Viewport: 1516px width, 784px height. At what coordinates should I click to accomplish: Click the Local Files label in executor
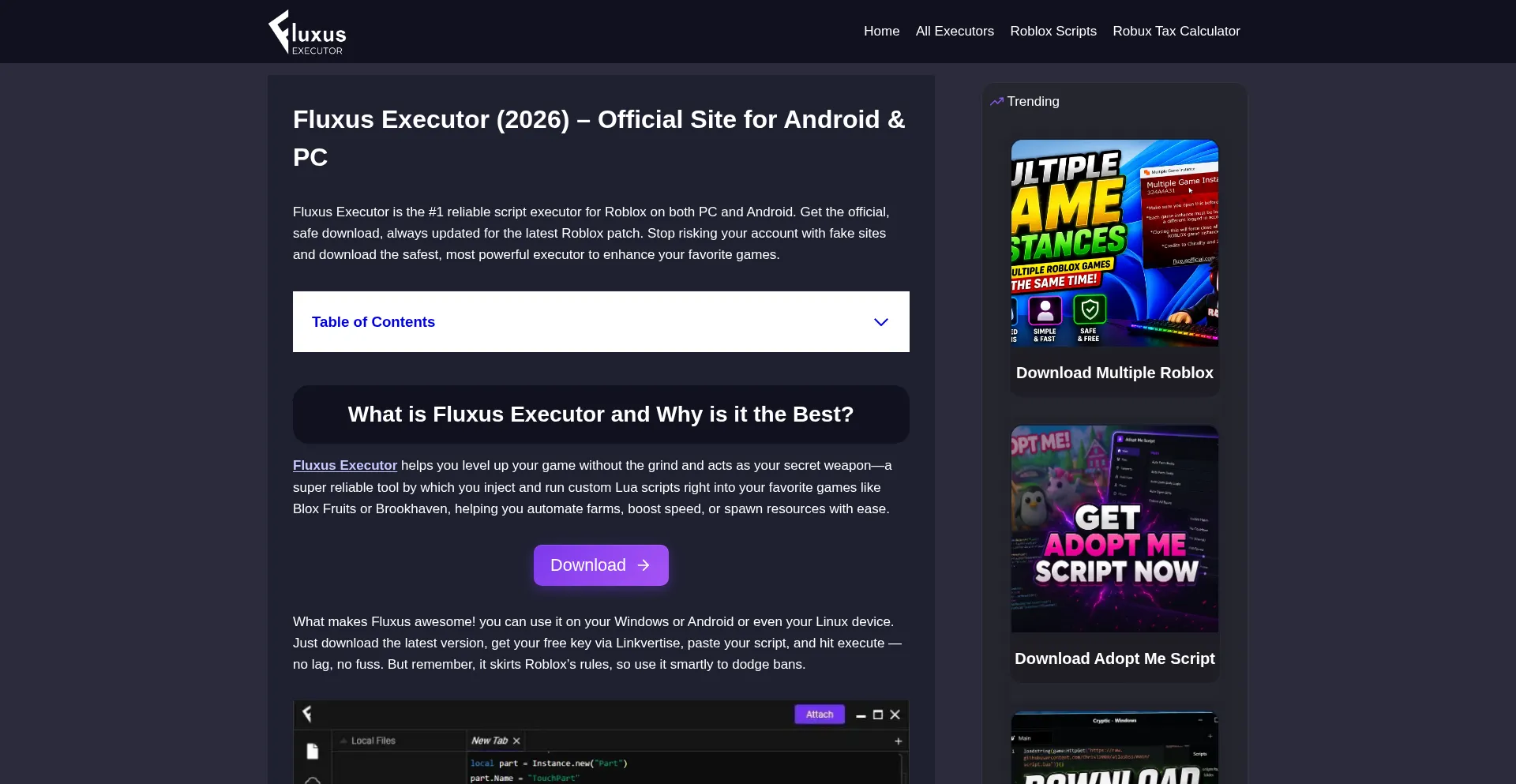click(x=373, y=741)
